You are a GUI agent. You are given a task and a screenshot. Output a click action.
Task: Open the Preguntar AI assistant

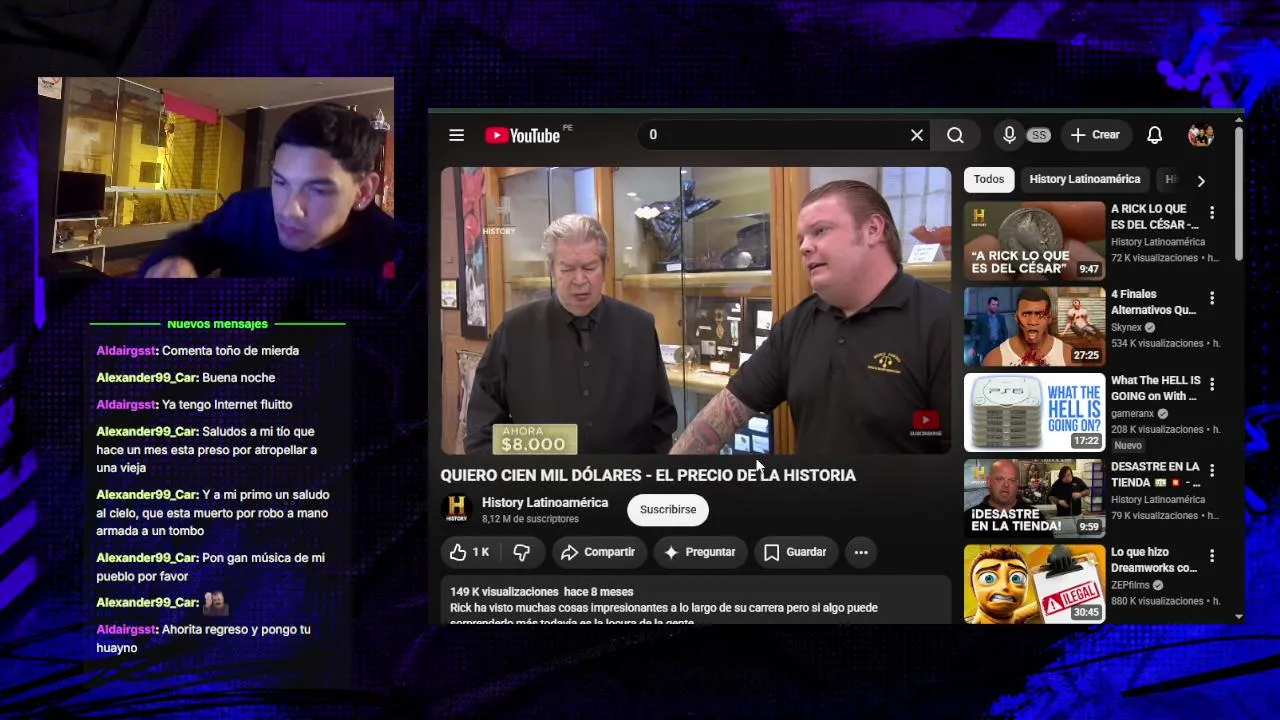699,552
